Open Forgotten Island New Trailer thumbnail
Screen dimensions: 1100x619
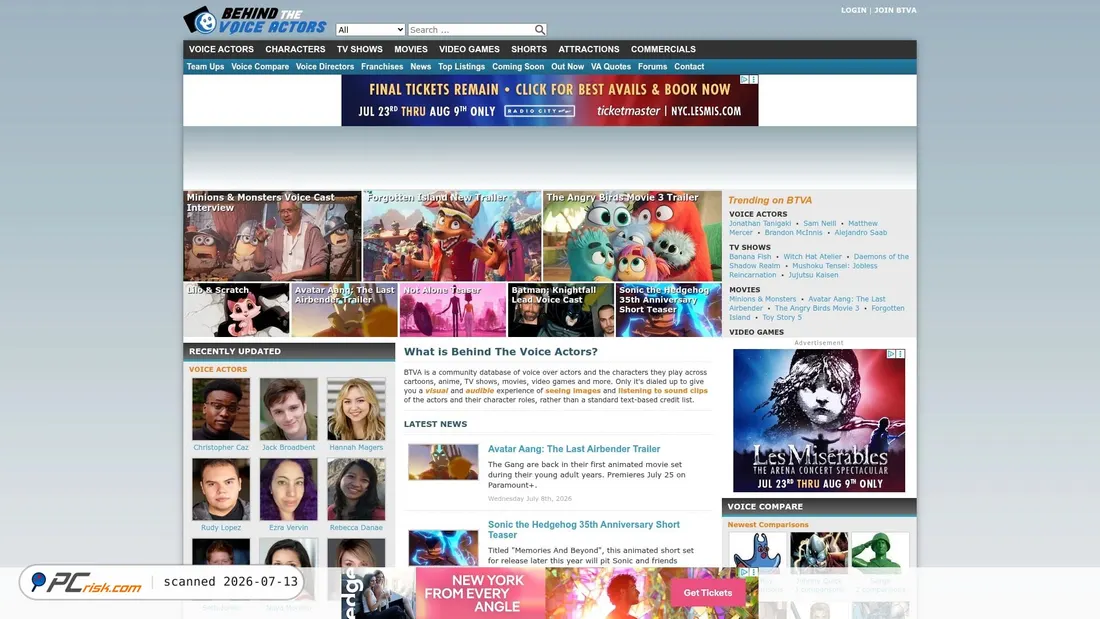452,236
